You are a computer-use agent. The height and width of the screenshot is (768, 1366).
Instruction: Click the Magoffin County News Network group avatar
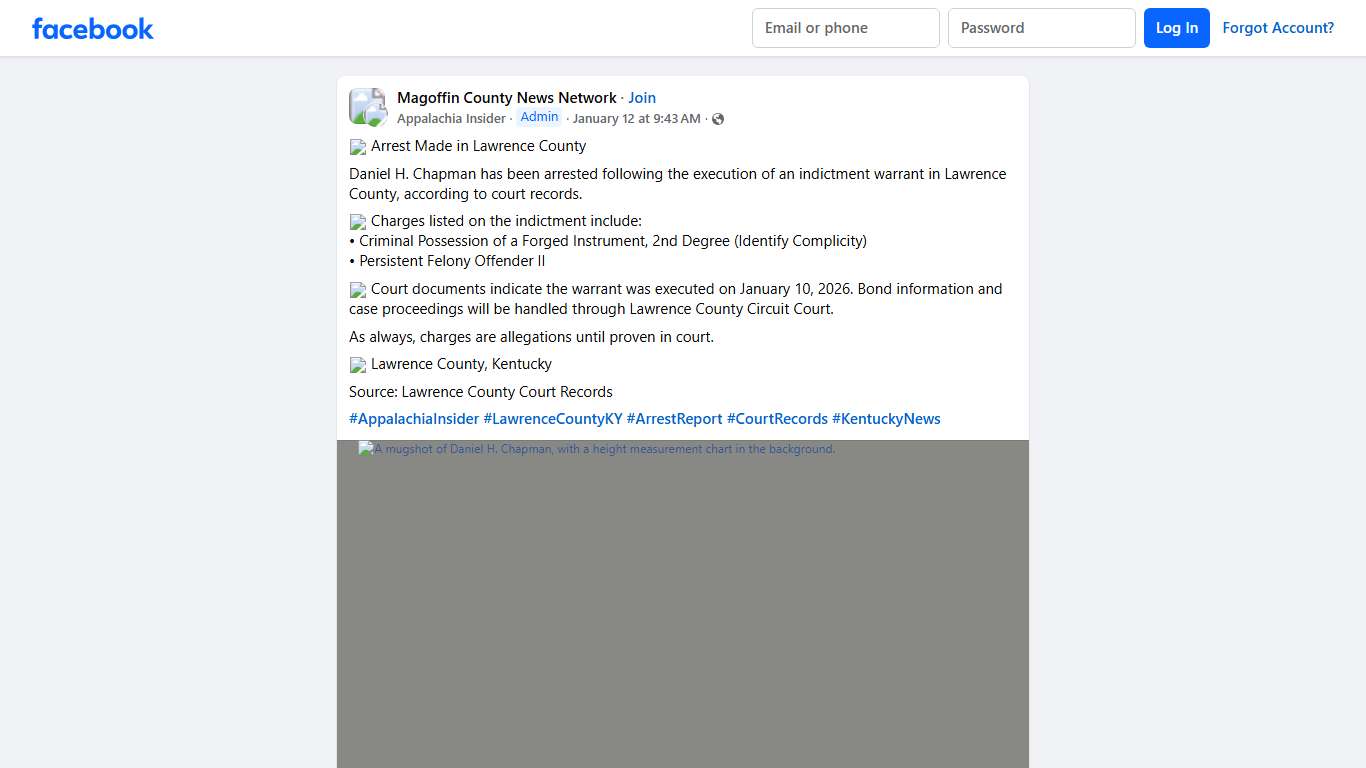[367, 105]
